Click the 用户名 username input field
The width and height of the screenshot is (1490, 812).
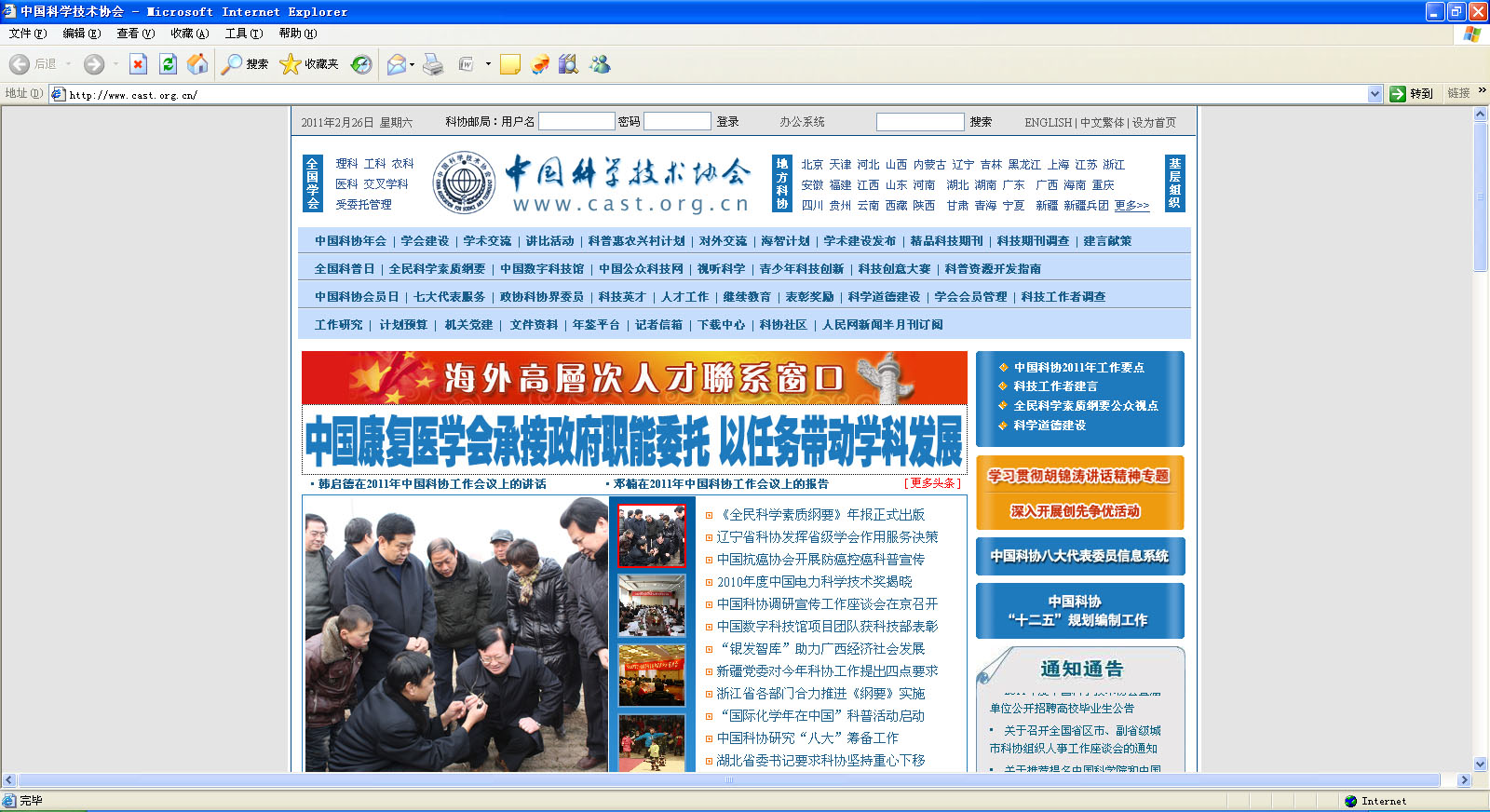(x=576, y=122)
